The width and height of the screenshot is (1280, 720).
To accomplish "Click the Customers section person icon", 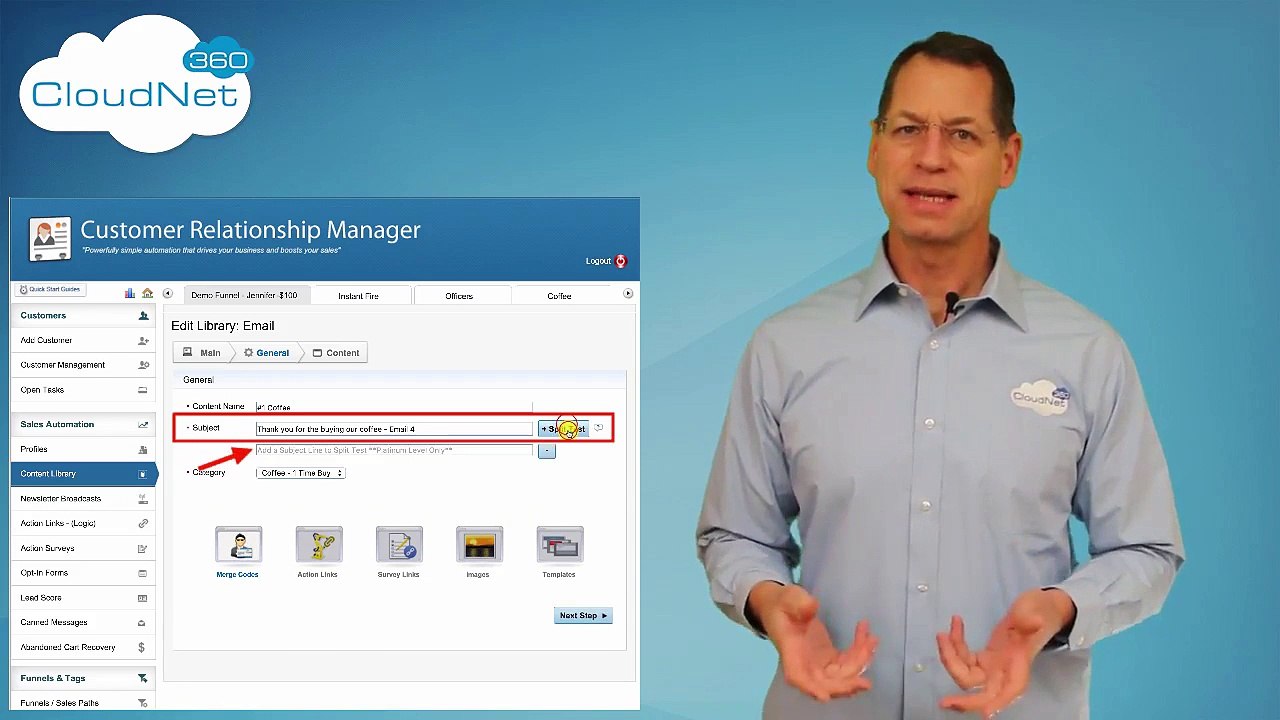I will click(143, 315).
